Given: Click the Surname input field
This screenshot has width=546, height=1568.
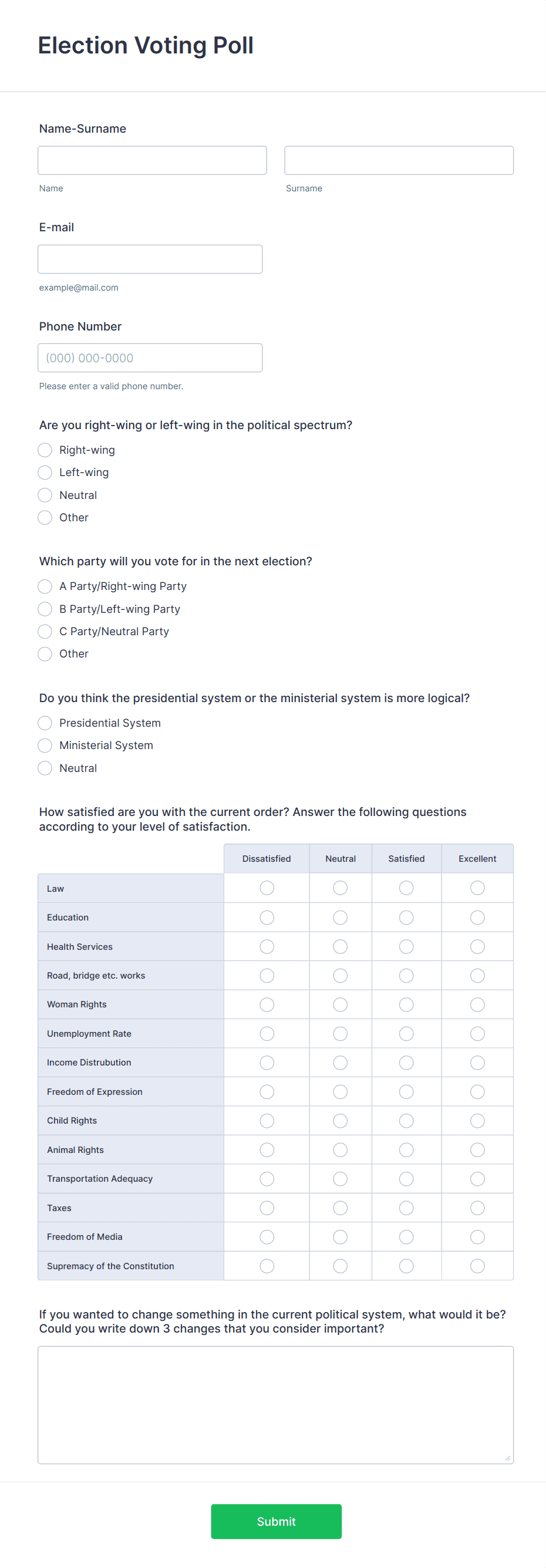Looking at the screenshot, I should (399, 160).
